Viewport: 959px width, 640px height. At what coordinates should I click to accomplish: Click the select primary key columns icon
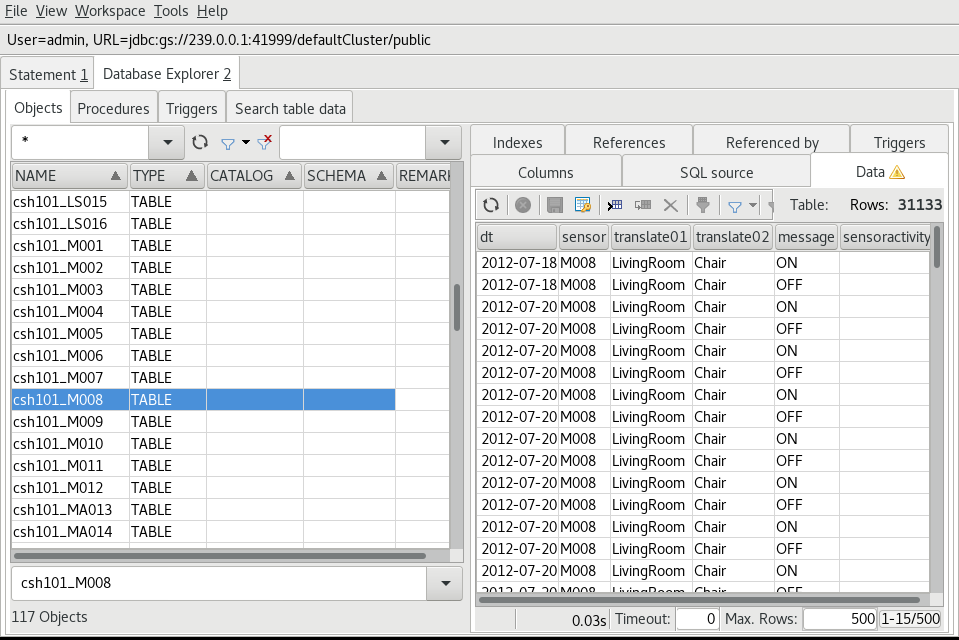(583, 205)
